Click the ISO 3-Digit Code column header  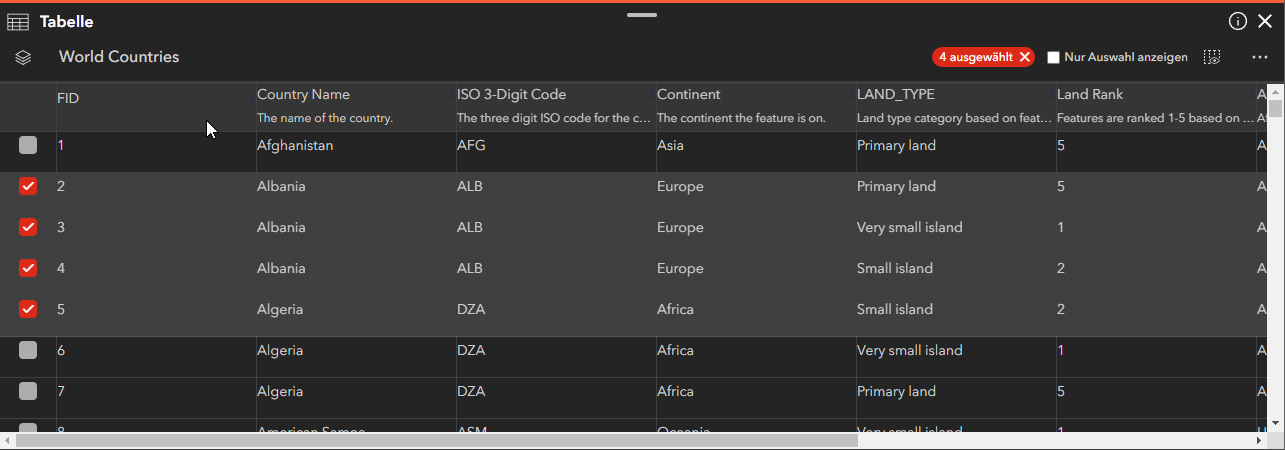coord(511,95)
